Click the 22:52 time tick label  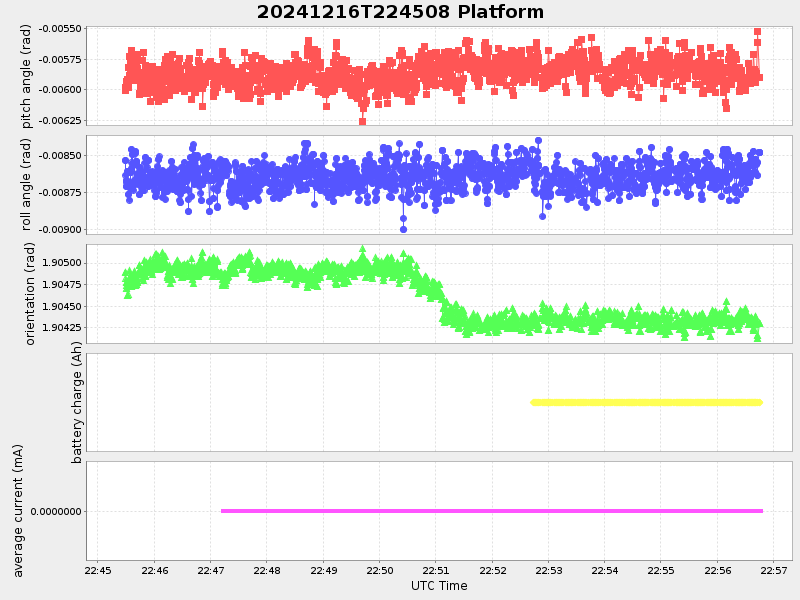(x=492, y=570)
